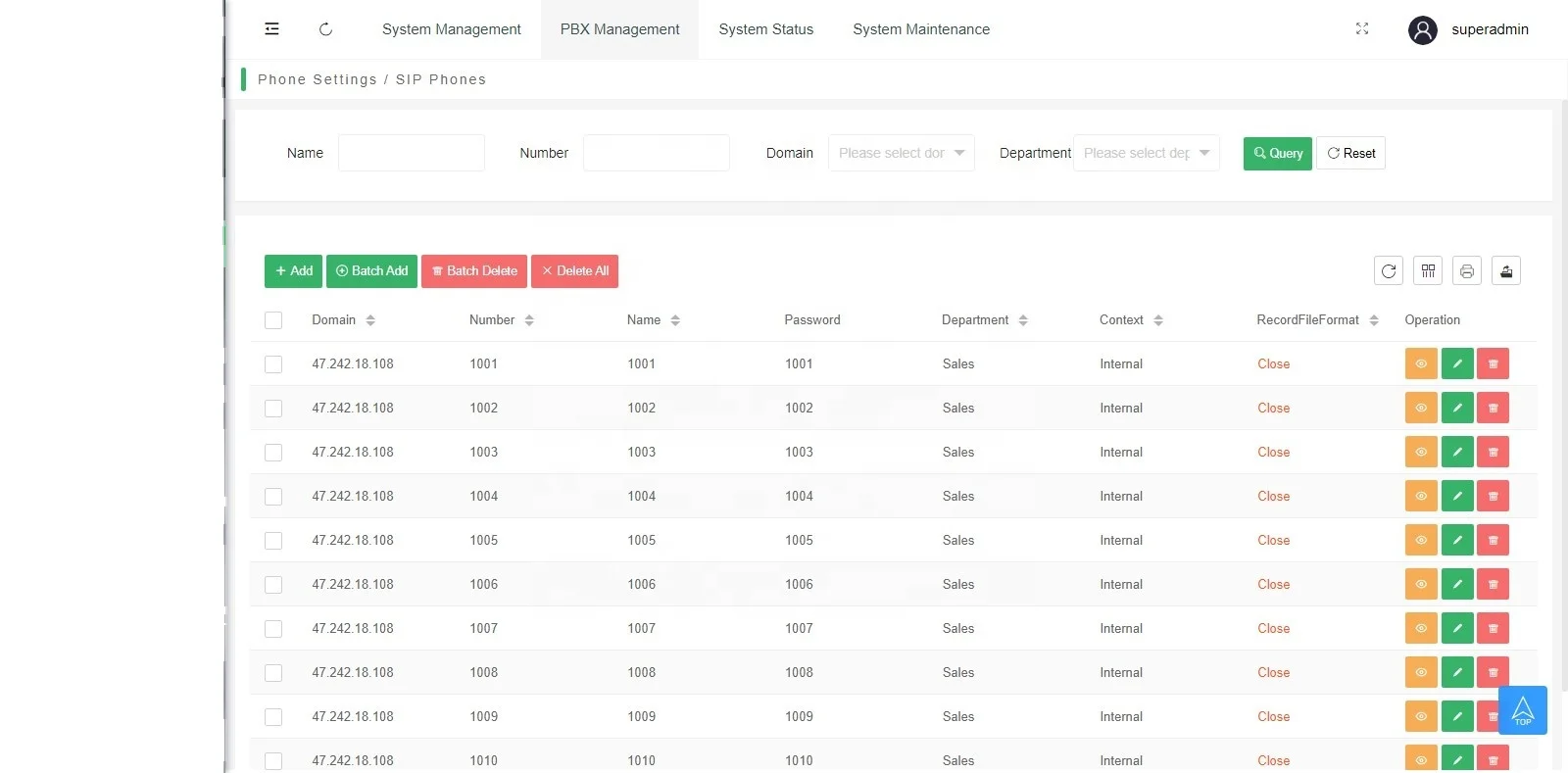The height and width of the screenshot is (773, 1568).
Task: View details of extension 1002
Action: (x=1421, y=408)
